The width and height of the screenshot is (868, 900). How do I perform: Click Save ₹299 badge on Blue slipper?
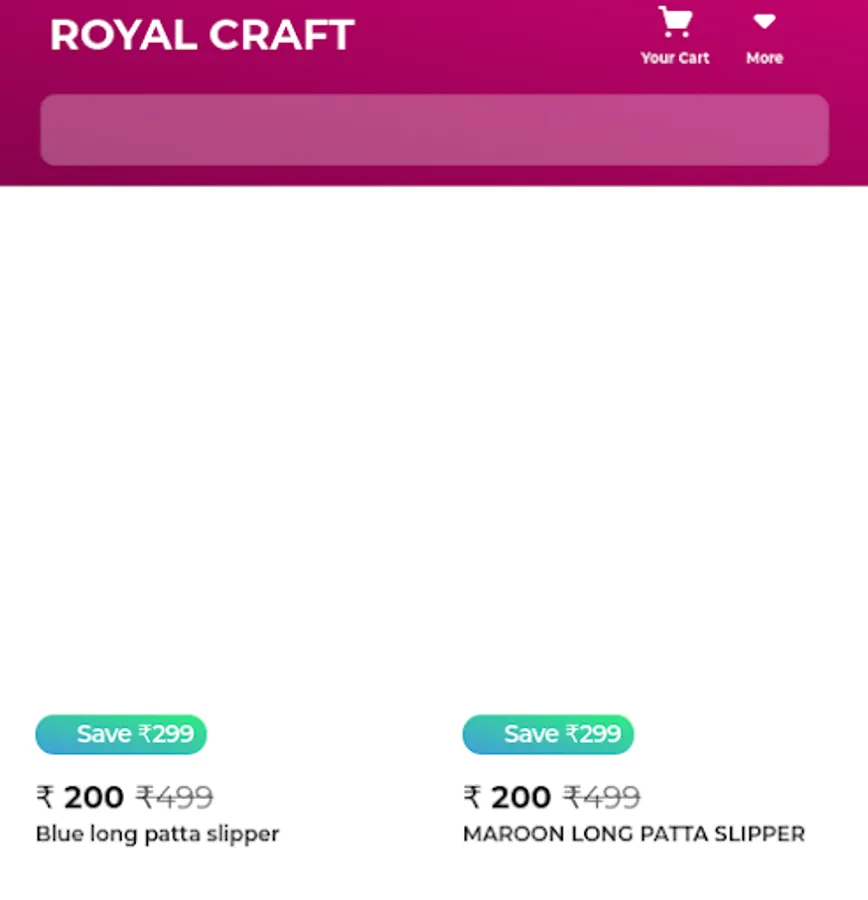pos(121,734)
